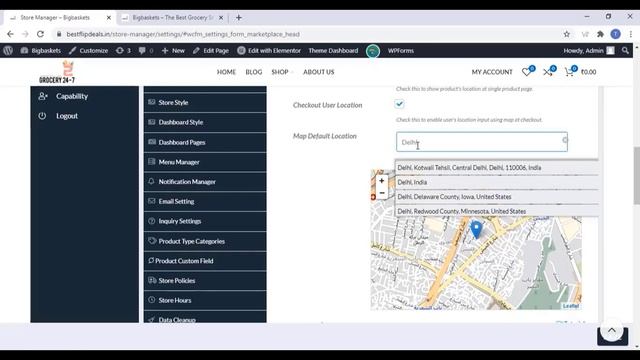Click the round green admin bar icon
Image resolution: width=640 pixels, height=360 pixels.
[373, 51]
